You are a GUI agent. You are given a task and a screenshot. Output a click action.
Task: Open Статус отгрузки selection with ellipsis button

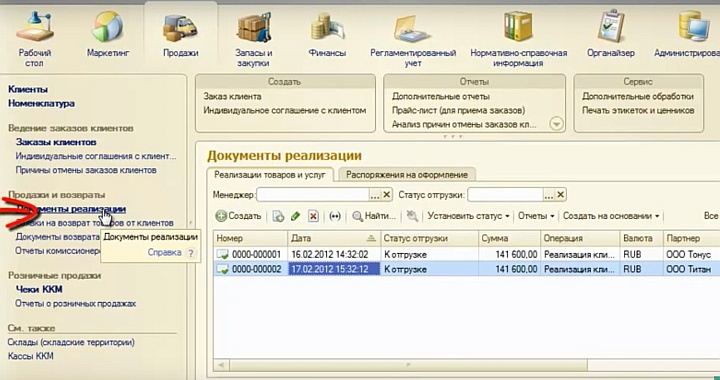click(x=549, y=195)
